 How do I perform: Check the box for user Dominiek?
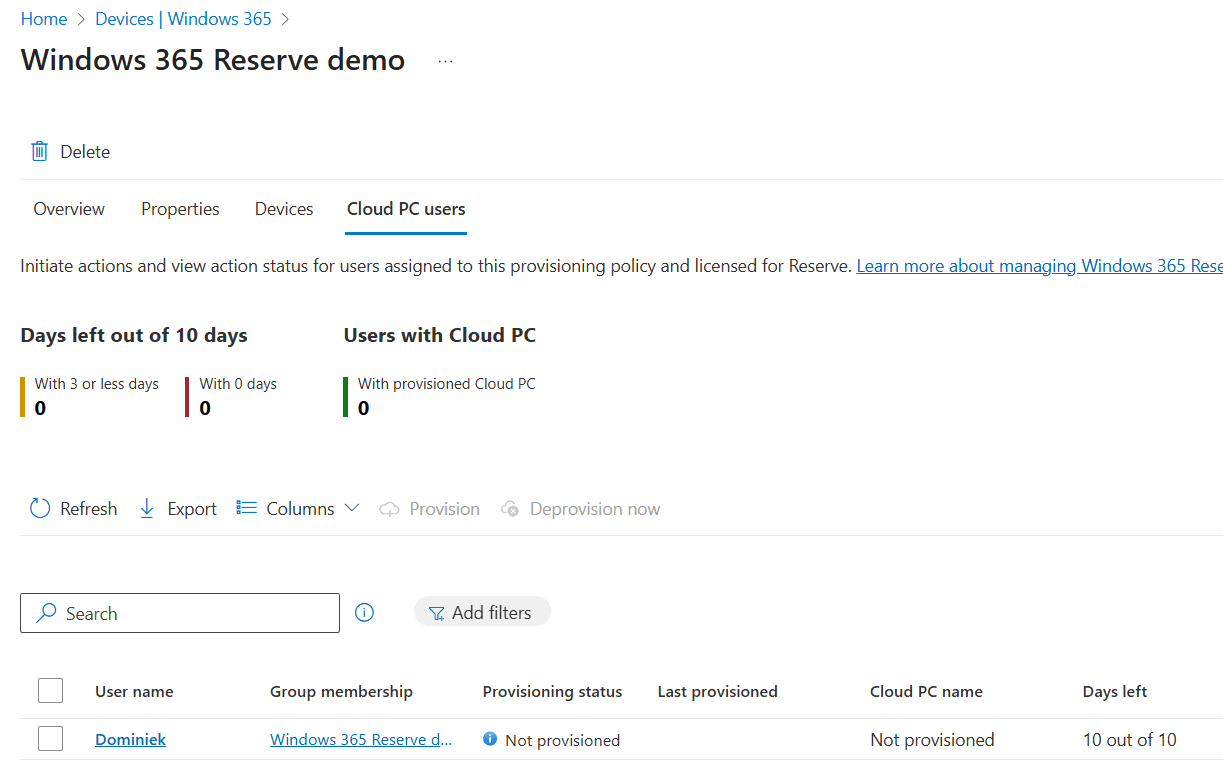tap(50, 739)
